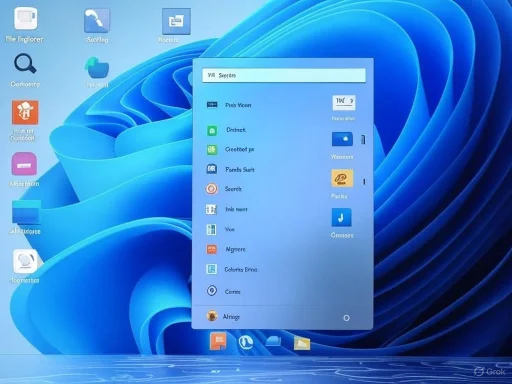Open the white 'Tognerson' desktop shortcut

point(25,266)
